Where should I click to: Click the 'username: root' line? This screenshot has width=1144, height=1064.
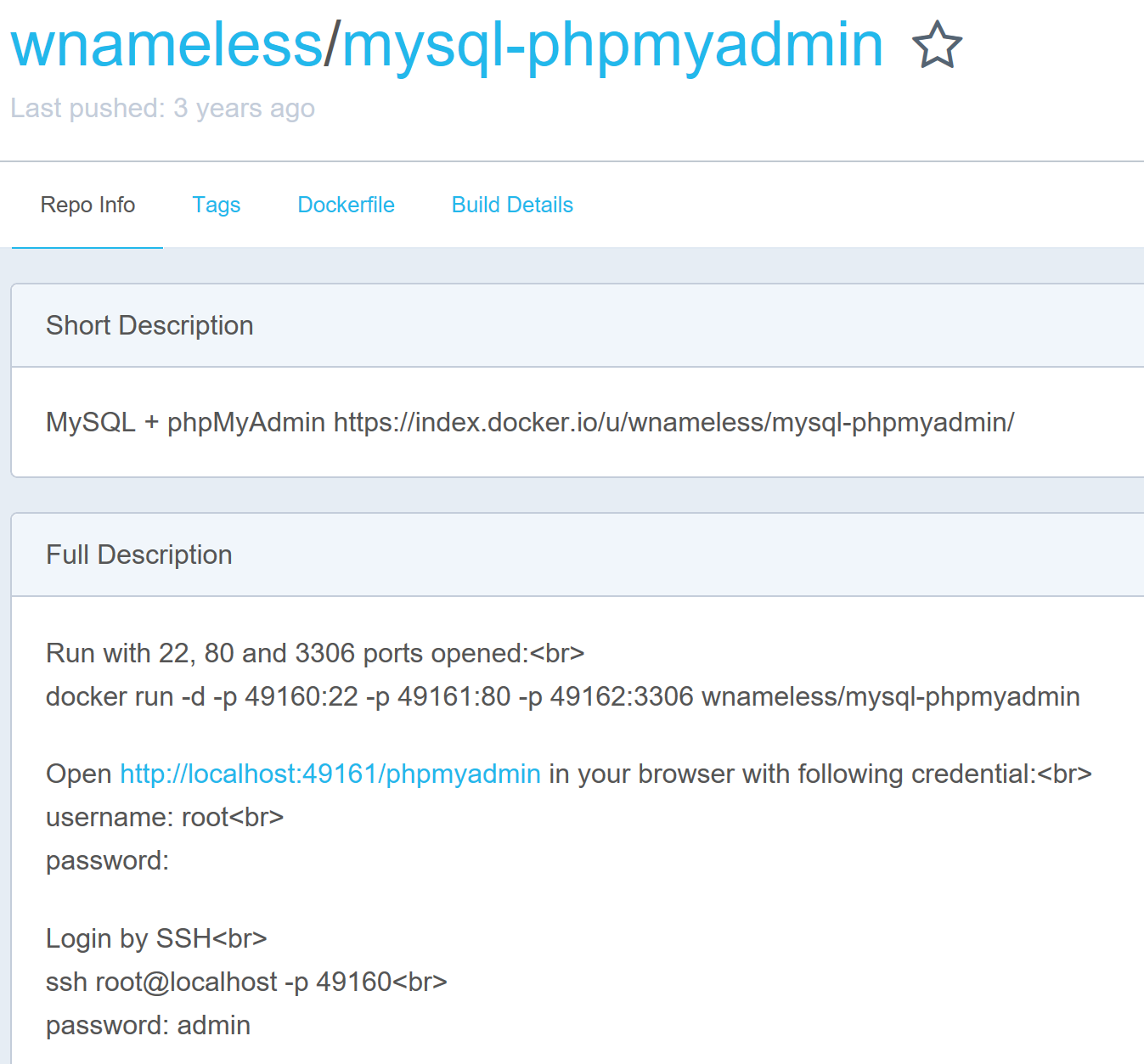click(165, 817)
